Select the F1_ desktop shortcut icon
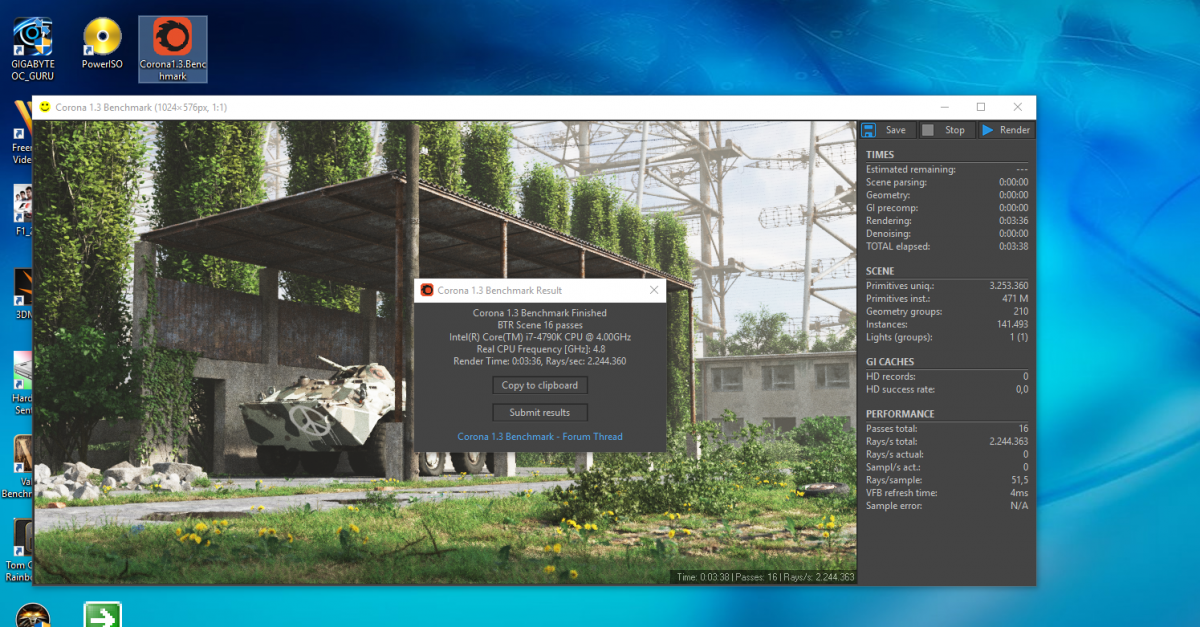The image size is (1200, 627). tap(24, 211)
